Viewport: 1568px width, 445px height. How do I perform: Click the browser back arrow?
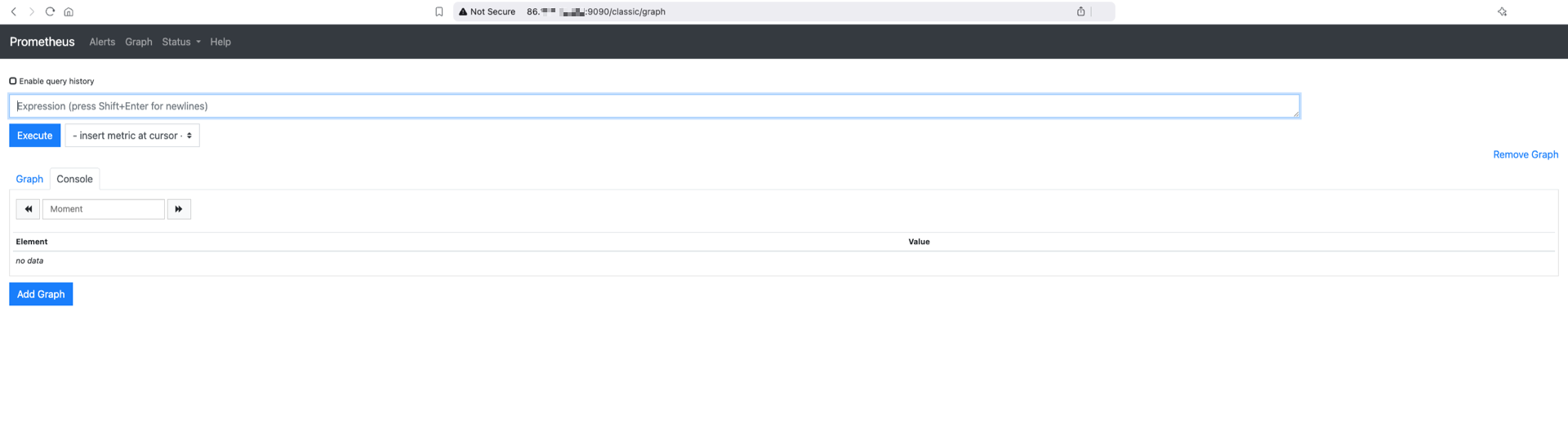[x=14, y=11]
